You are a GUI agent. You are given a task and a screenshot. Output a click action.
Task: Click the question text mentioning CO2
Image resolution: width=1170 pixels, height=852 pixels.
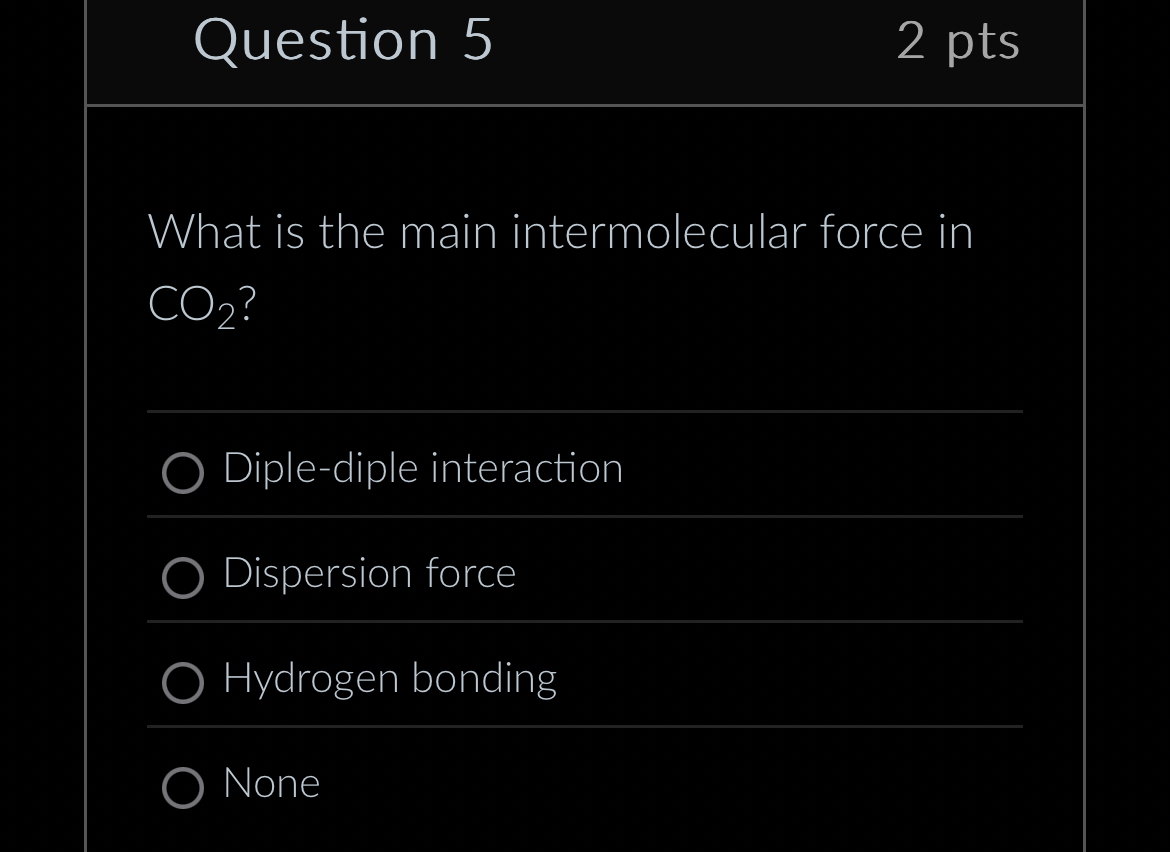(560, 232)
